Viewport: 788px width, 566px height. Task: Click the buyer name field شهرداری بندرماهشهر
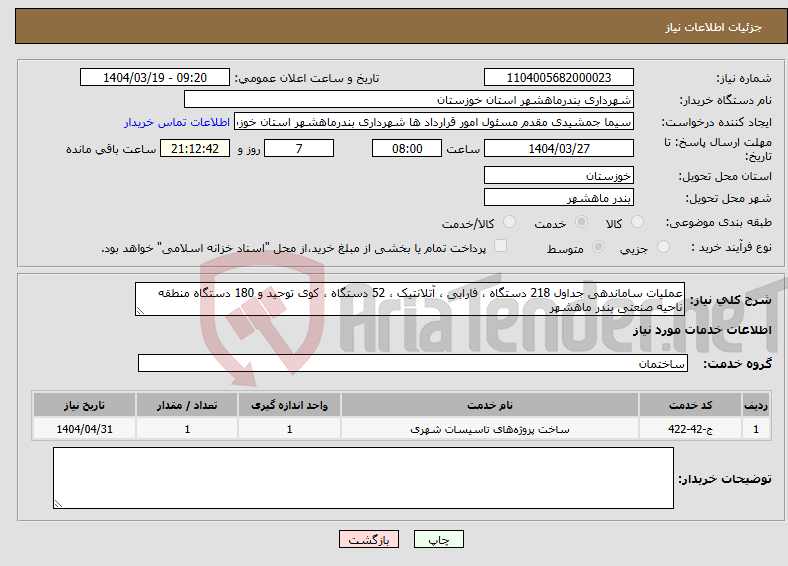tap(409, 100)
